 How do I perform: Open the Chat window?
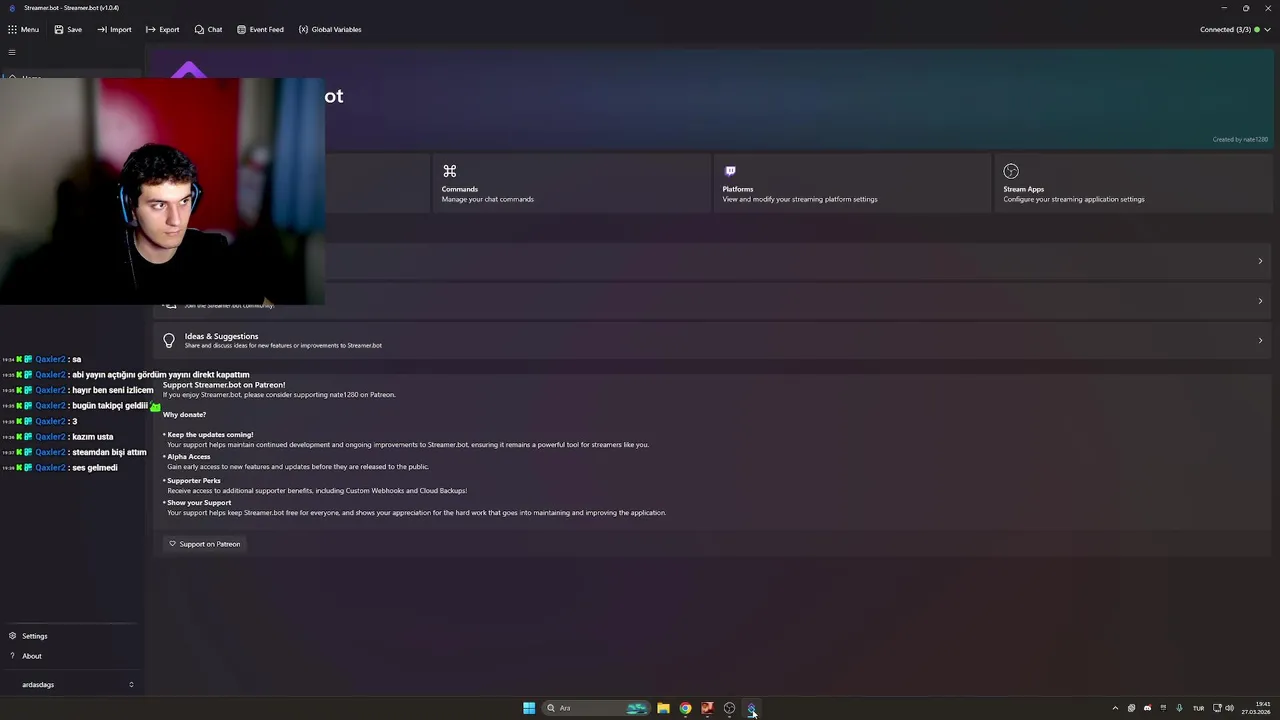[x=208, y=29]
